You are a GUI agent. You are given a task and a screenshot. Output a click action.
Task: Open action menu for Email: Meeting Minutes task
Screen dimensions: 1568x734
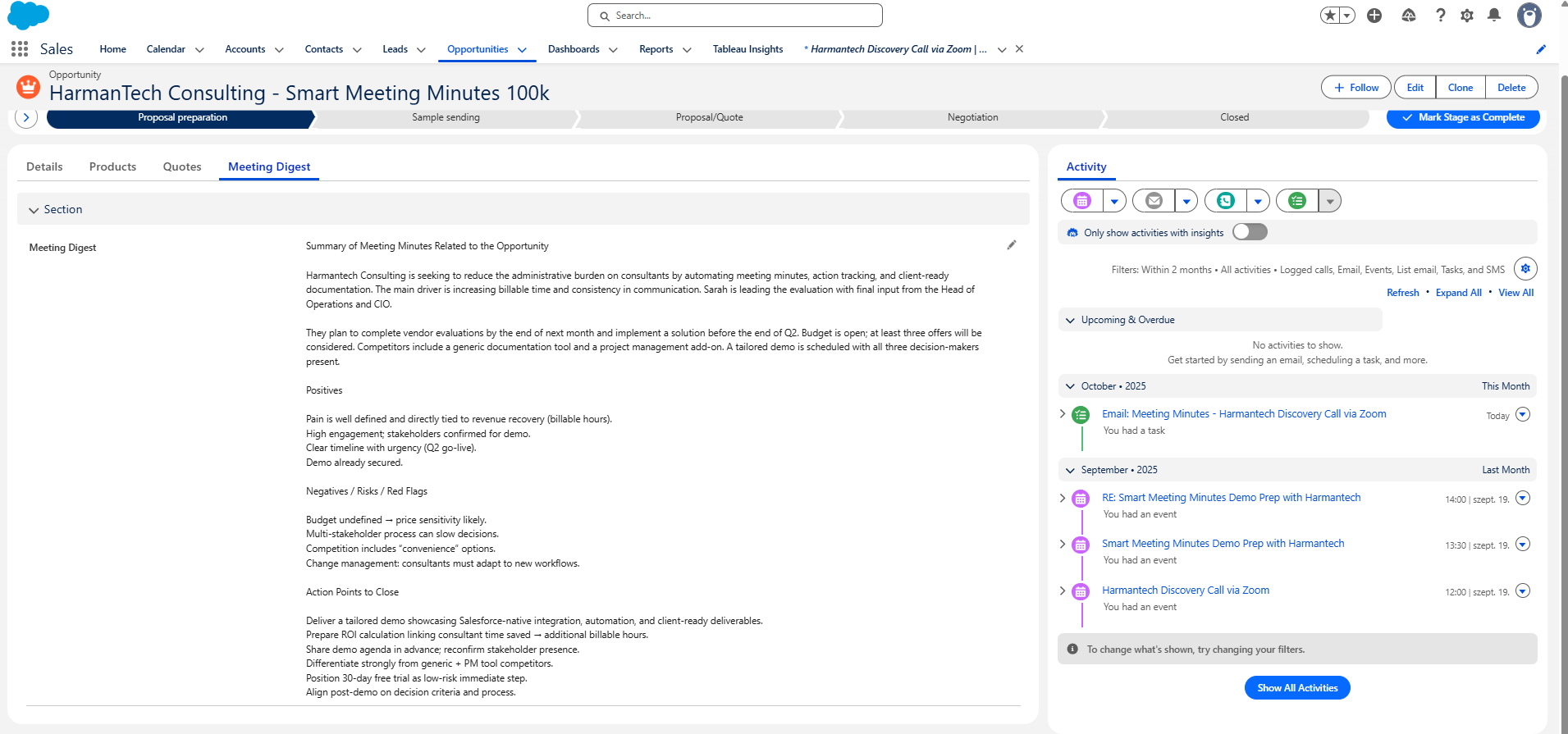tap(1523, 414)
